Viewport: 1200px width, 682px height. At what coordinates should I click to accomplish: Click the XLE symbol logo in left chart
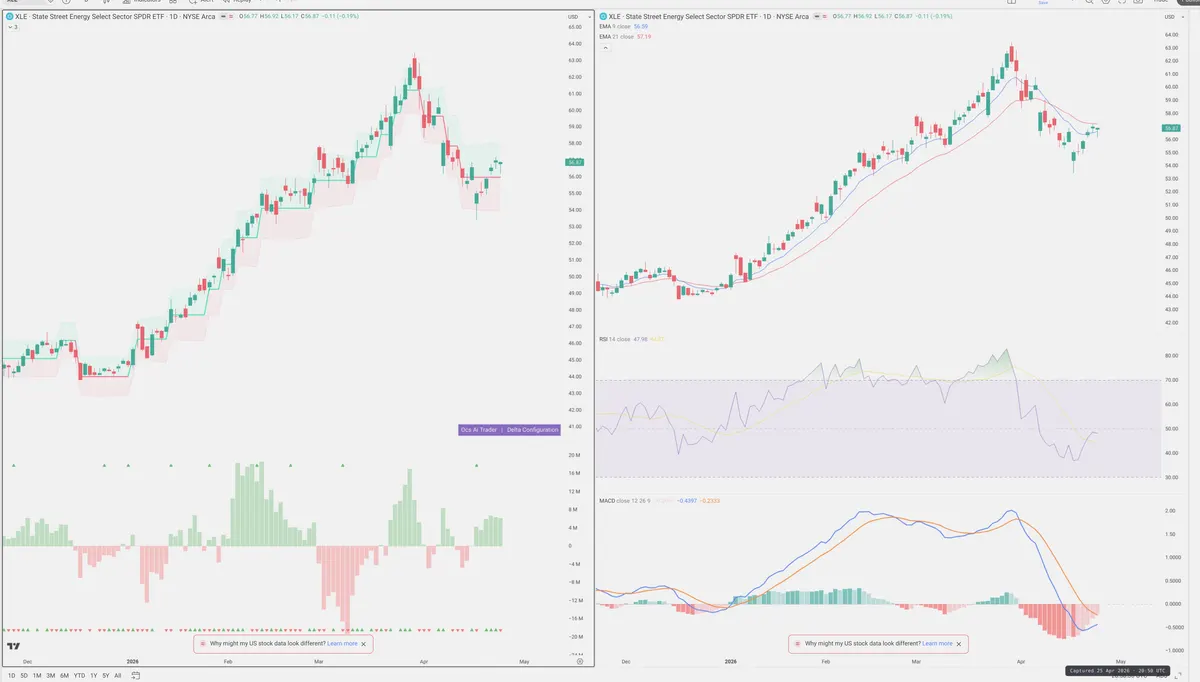click(9, 17)
